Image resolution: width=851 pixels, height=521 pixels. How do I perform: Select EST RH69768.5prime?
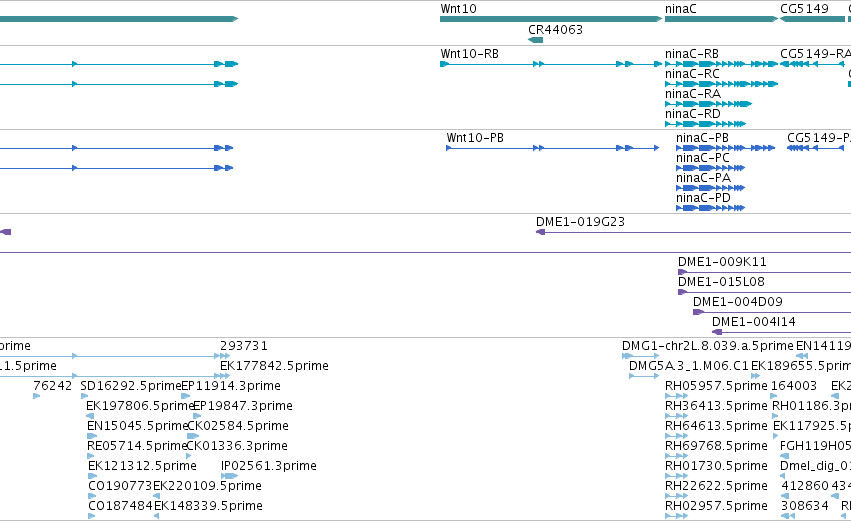coord(716,447)
